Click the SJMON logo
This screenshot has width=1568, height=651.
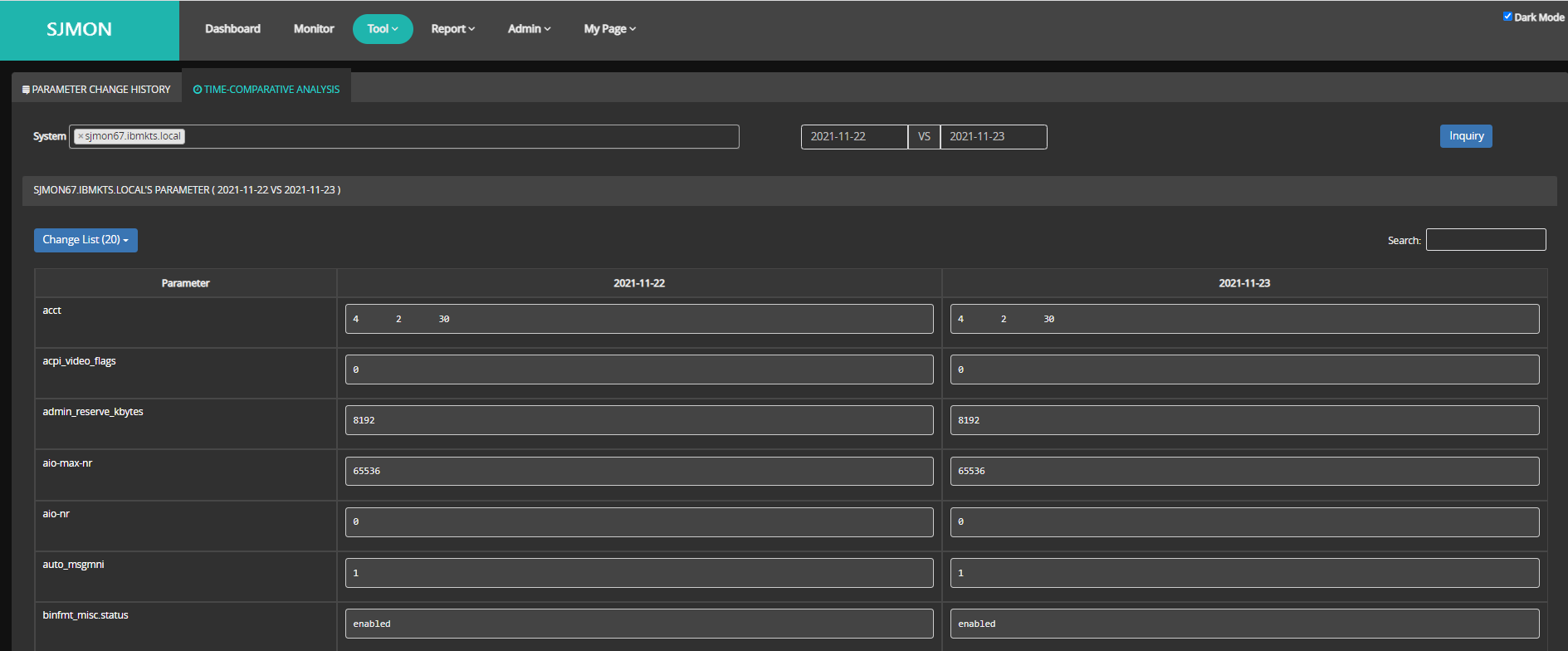(80, 30)
